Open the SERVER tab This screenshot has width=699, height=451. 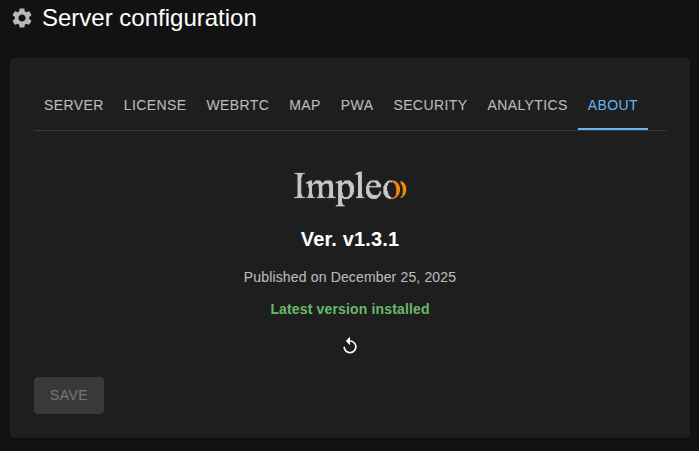(x=74, y=105)
